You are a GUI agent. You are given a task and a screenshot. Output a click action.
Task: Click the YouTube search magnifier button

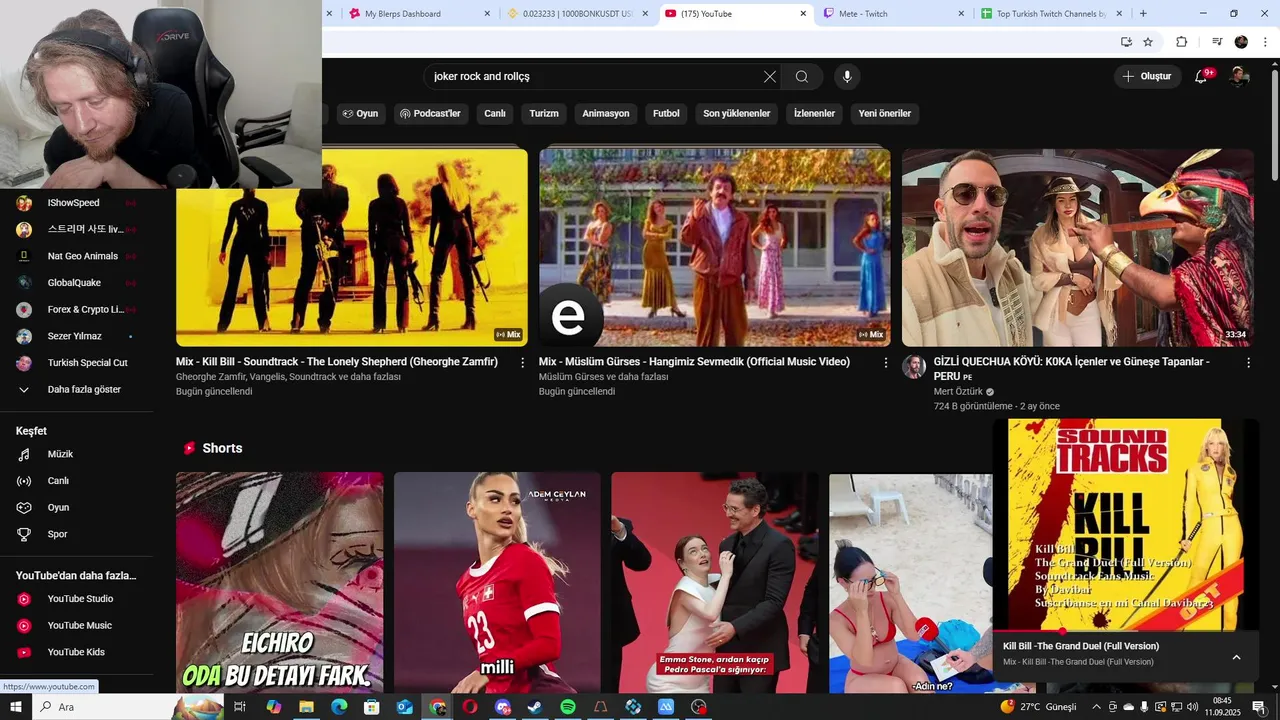(x=802, y=77)
